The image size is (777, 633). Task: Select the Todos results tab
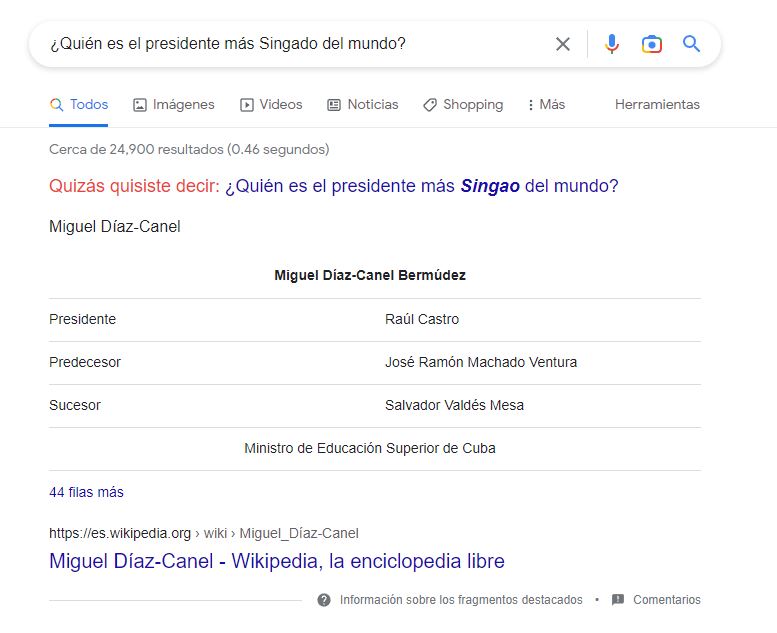79,104
